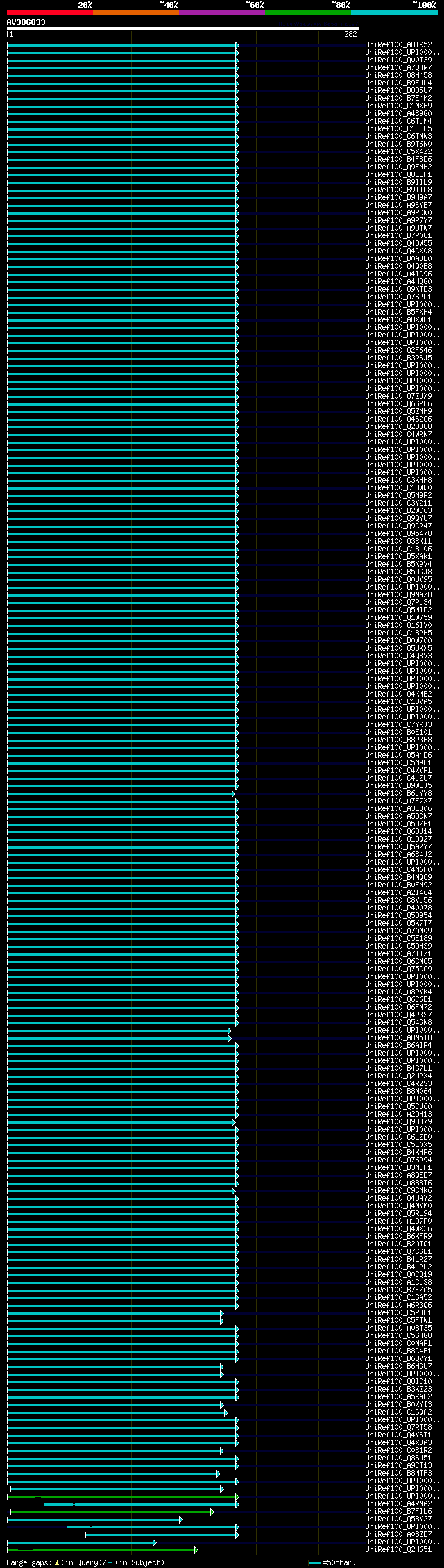Click the green alignment bar for UniRef100_Q2H651
The height and width of the screenshot is (1568, 444).
click(102, 1550)
